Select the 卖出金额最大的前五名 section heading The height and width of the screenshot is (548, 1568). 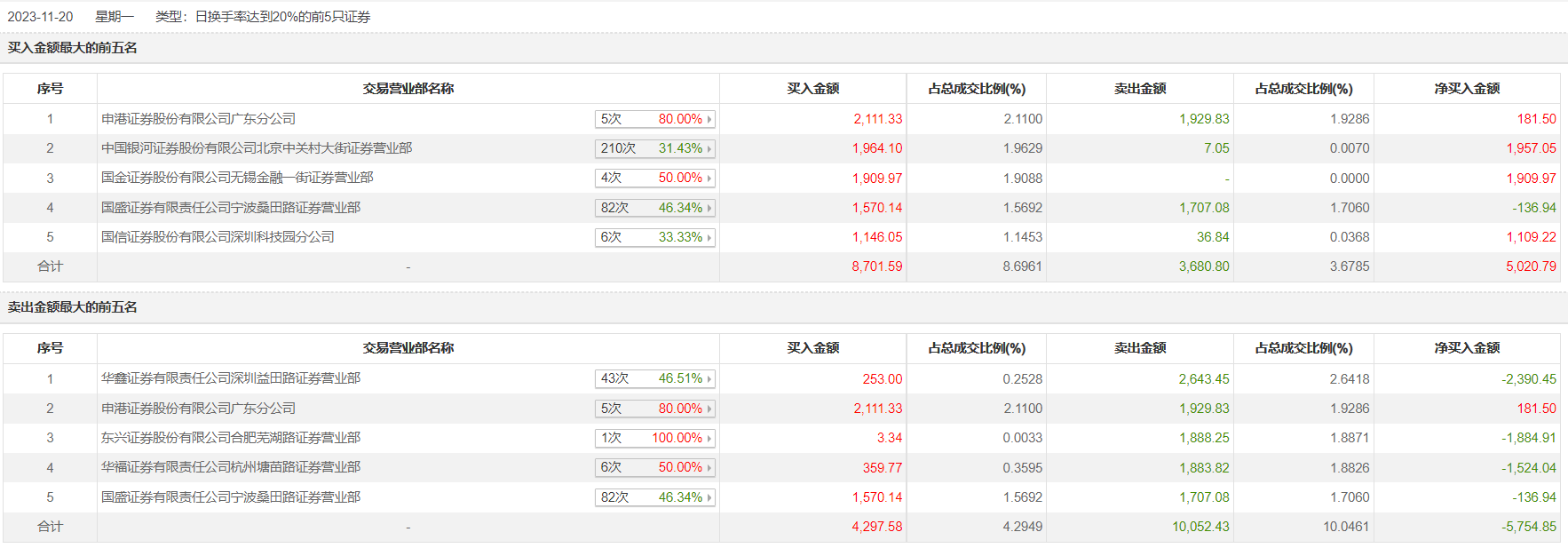[73, 307]
